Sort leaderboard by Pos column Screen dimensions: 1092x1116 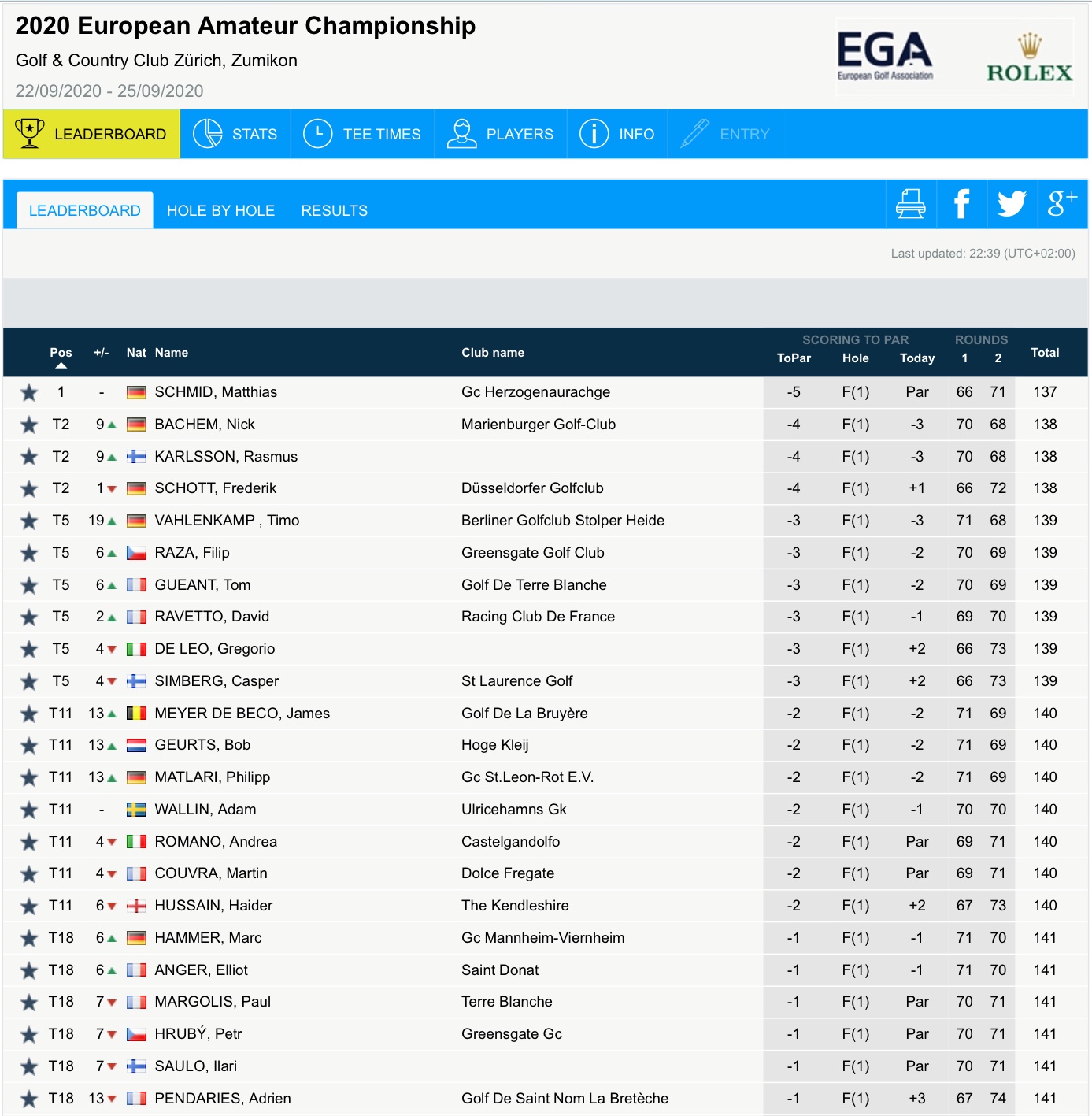click(x=61, y=353)
